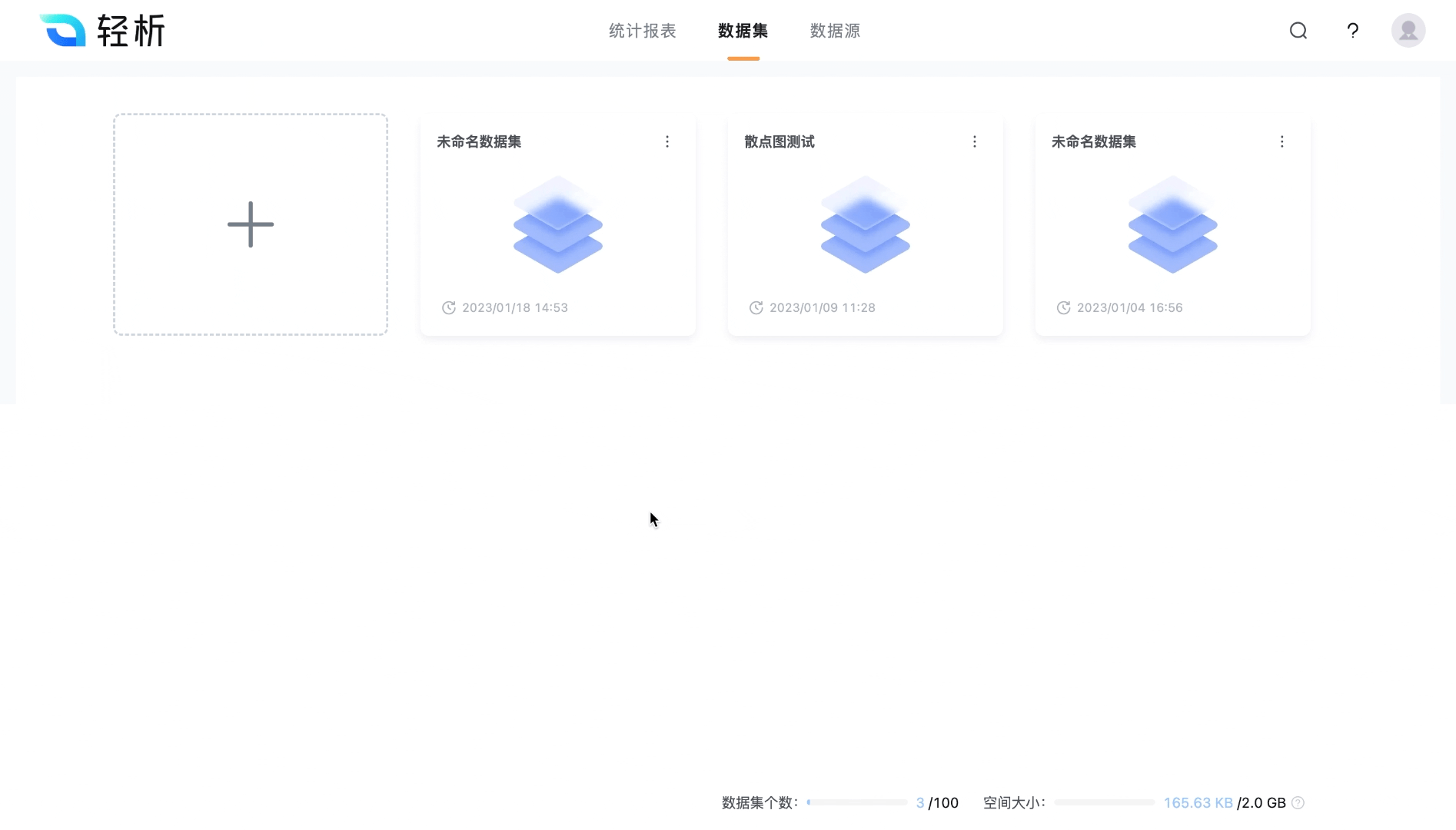The height and width of the screenshot is (830, 1456).
Task: Click the 轻析 logo
Action: pos(102,31)
